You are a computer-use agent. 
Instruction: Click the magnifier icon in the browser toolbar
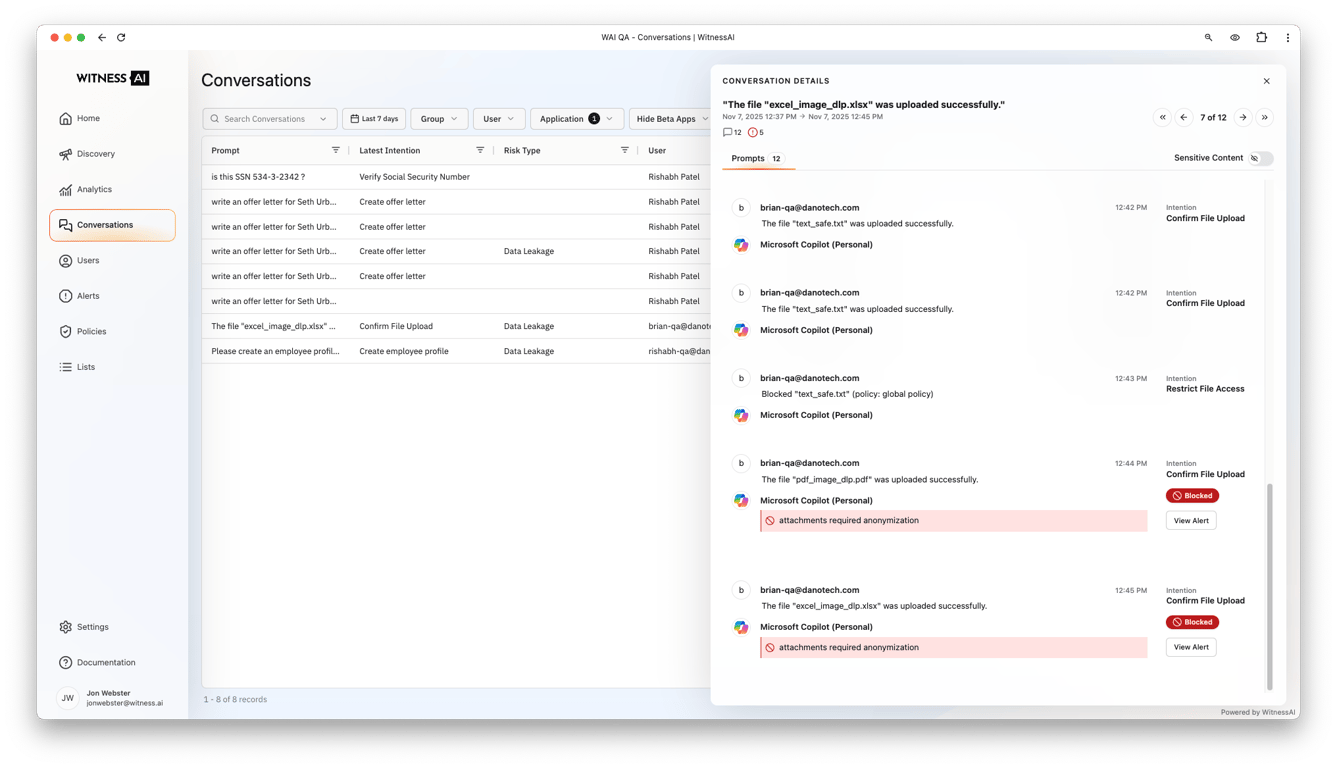1208,38
